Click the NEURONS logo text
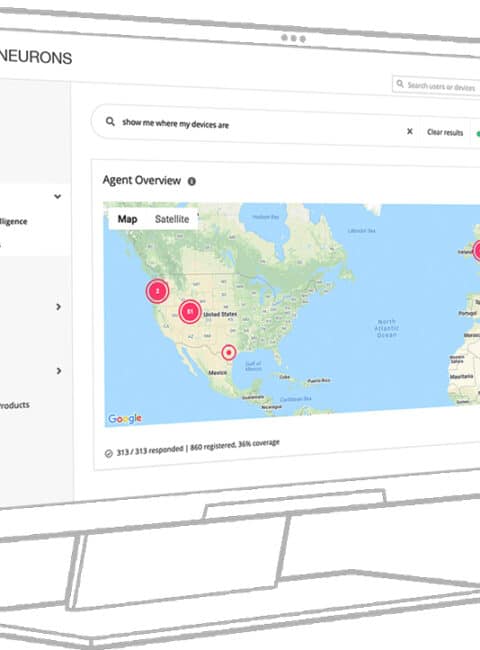This screenshot has height=650, width=480. 36,57
